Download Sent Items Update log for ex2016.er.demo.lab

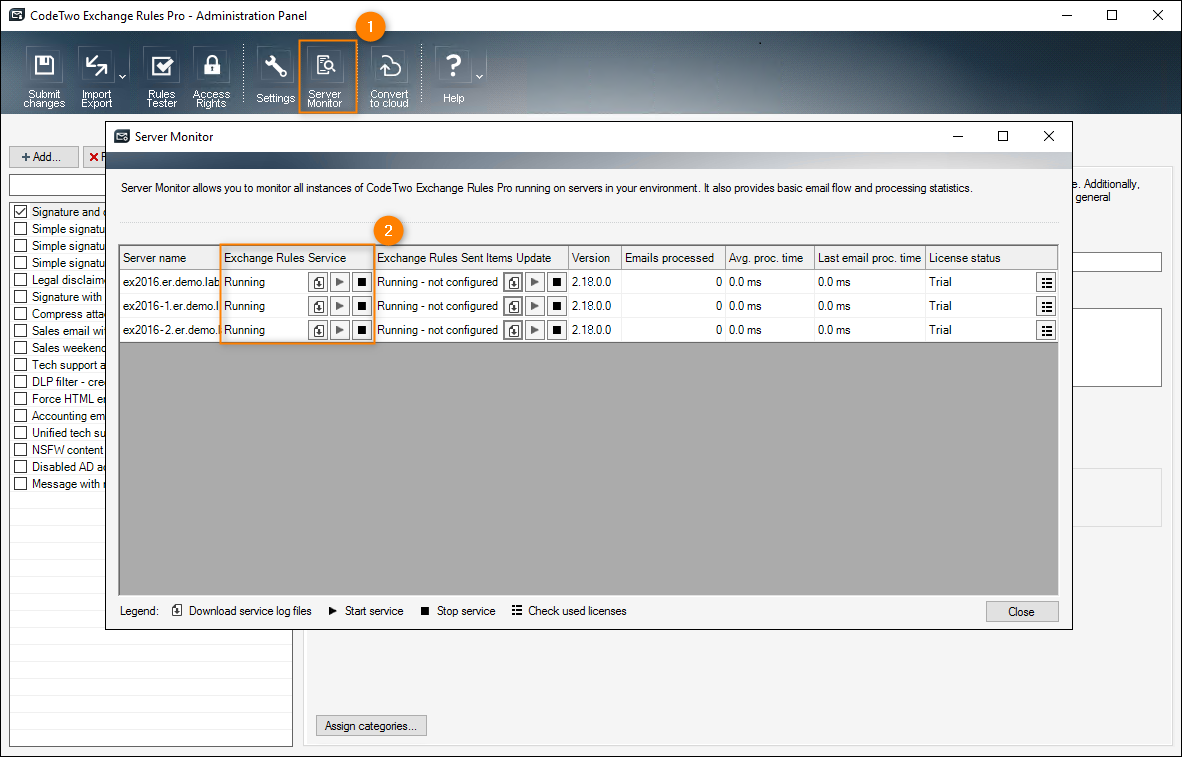click(513, 283)
